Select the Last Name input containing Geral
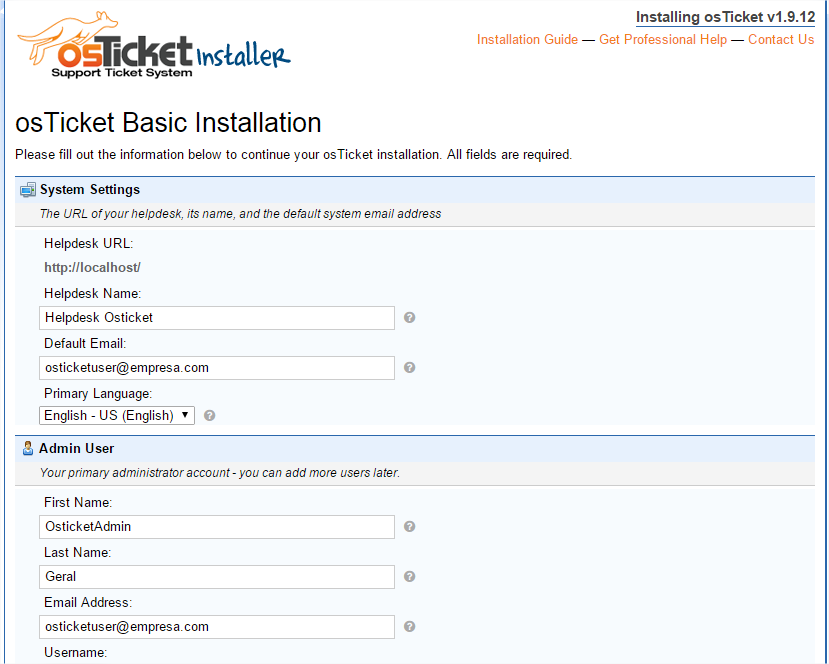The height and width of the screenshot is (664, 829). tap(217, 577)
